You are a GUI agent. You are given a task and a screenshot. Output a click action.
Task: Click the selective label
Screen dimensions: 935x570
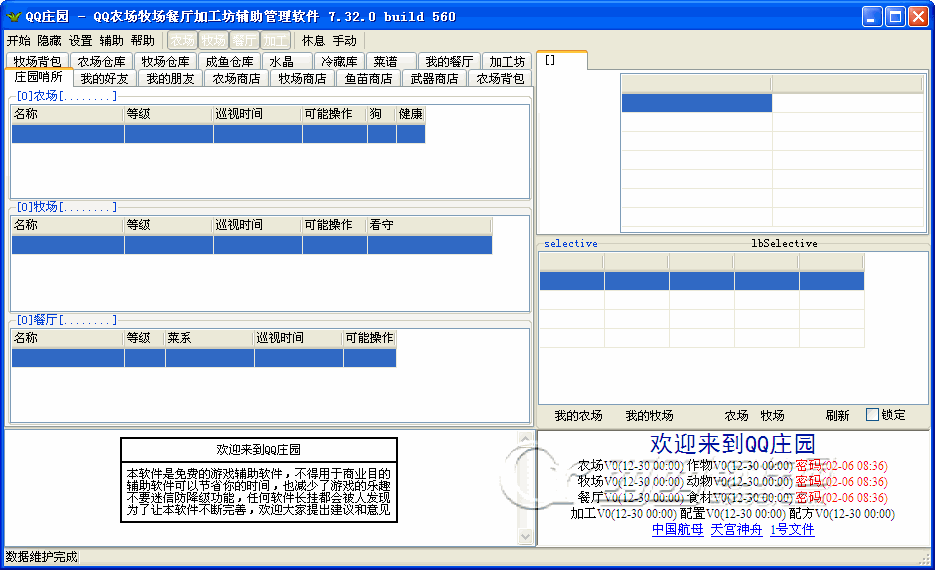tap(571, 243)
